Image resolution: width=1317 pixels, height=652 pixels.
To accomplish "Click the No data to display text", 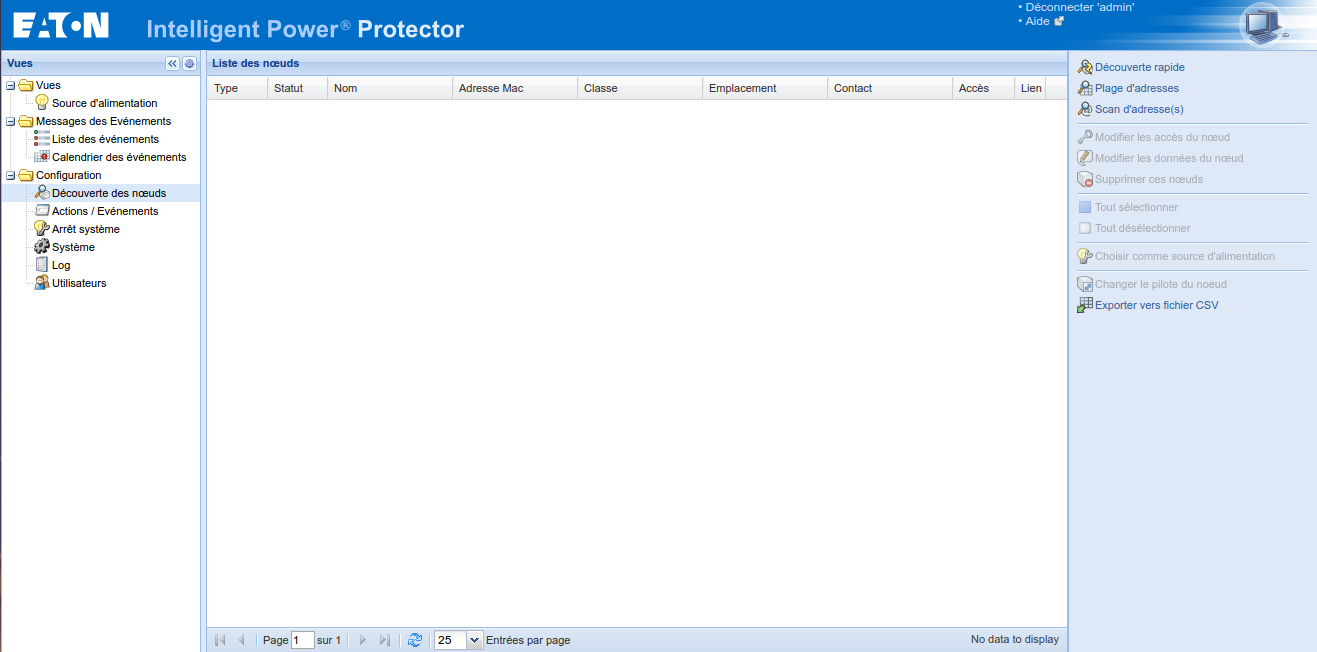I will pos(1014,639).
